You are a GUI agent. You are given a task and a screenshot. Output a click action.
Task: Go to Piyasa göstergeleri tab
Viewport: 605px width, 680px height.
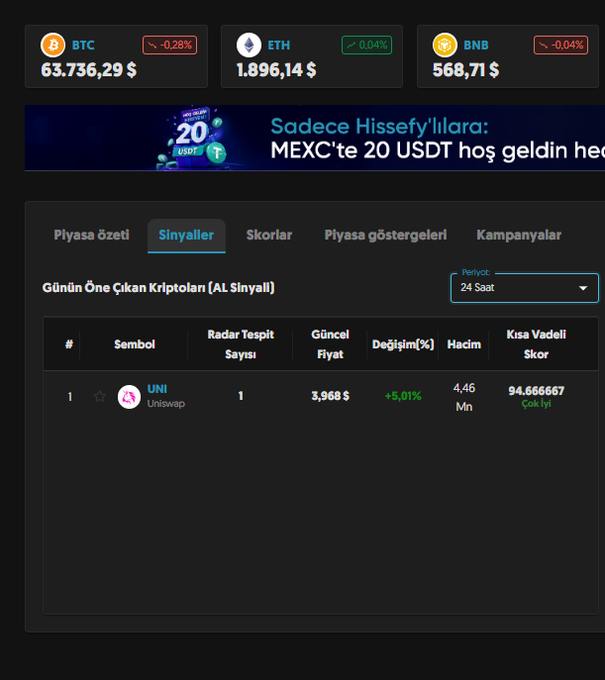[386, 235]
